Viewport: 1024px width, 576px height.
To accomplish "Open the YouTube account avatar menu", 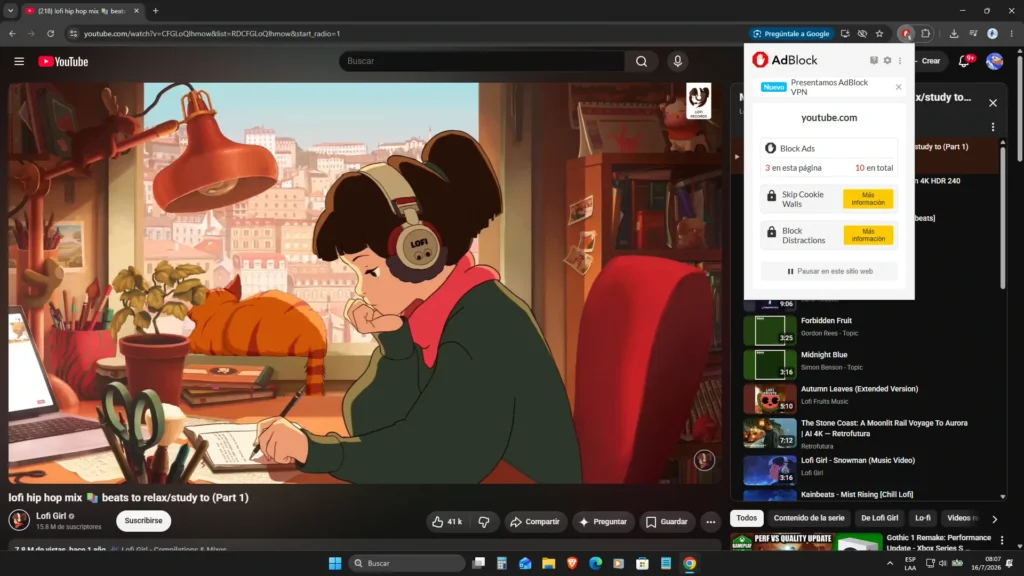I will [x=995, y=61].
